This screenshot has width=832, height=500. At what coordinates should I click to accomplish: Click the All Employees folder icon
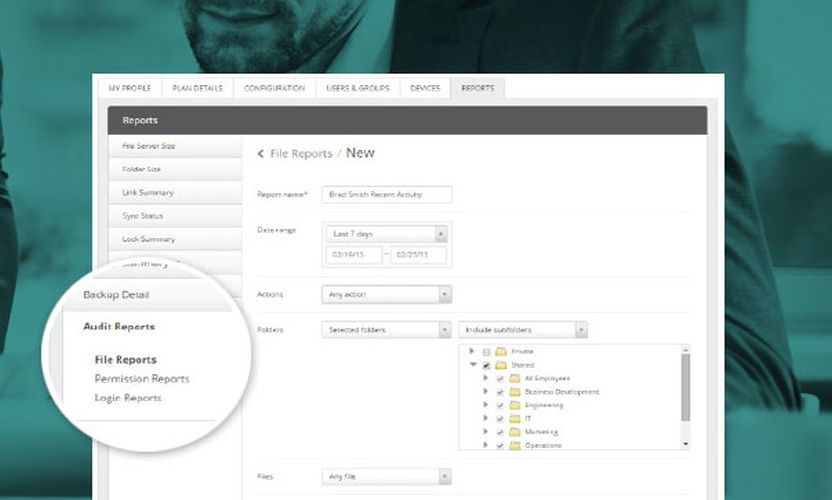click(514, 378)
